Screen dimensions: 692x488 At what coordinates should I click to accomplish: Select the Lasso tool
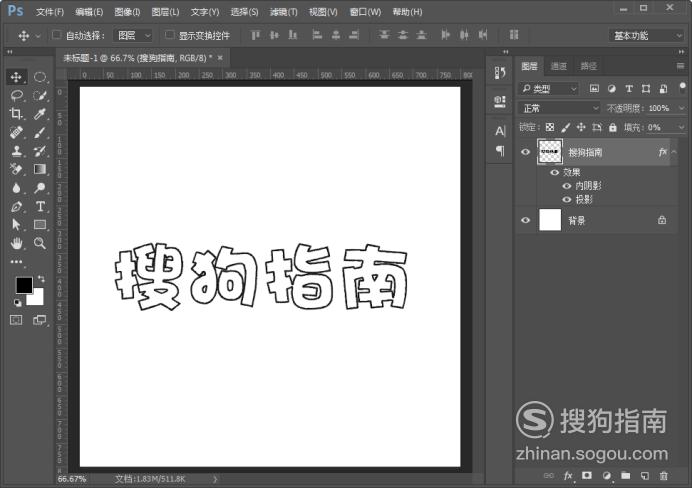pos(16,95)
